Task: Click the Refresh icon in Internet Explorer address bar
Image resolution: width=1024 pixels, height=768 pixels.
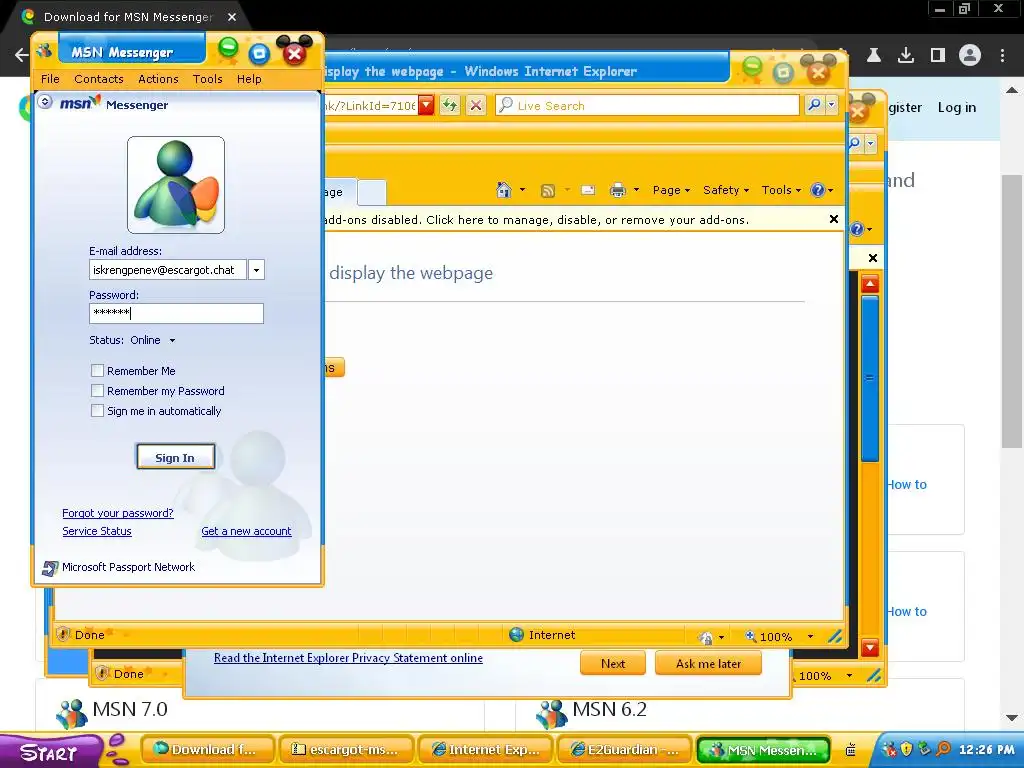Action: point(450,104)
